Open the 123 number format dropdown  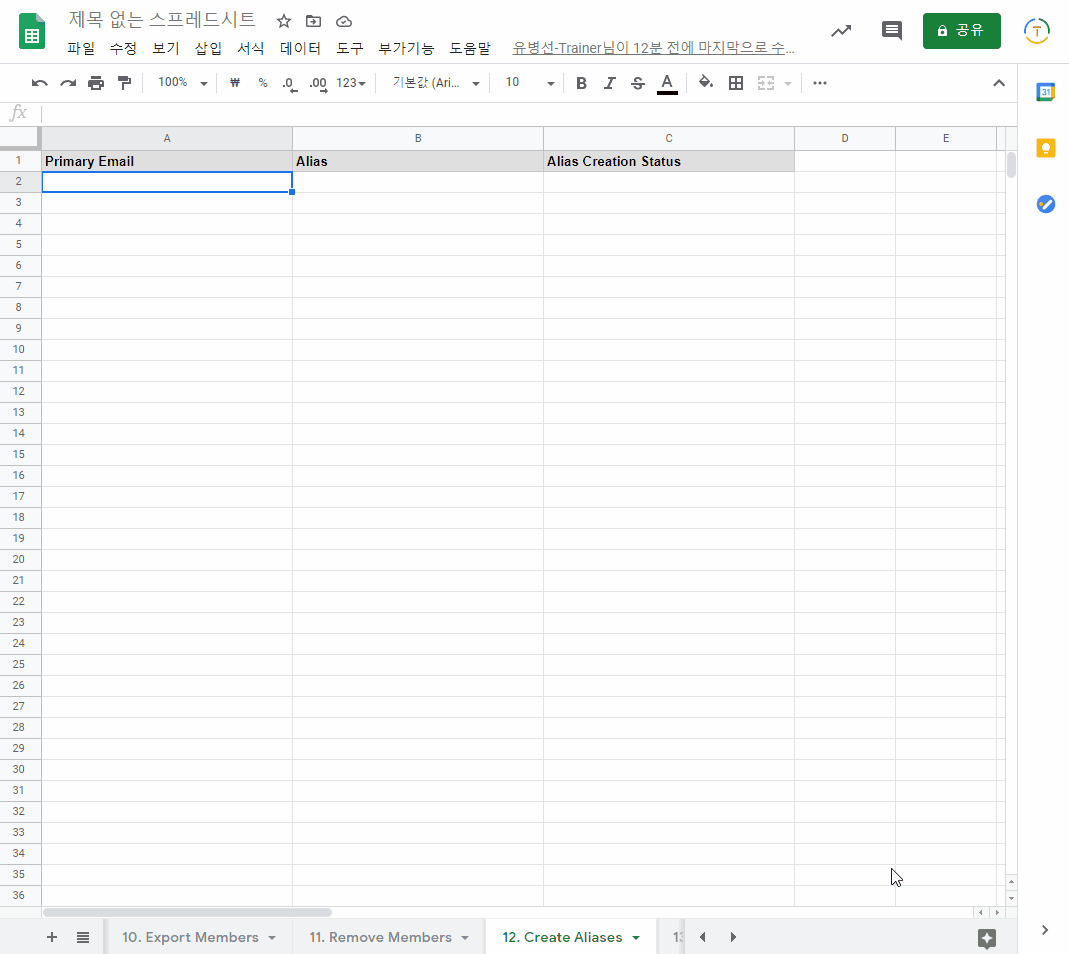click(351, 83)
